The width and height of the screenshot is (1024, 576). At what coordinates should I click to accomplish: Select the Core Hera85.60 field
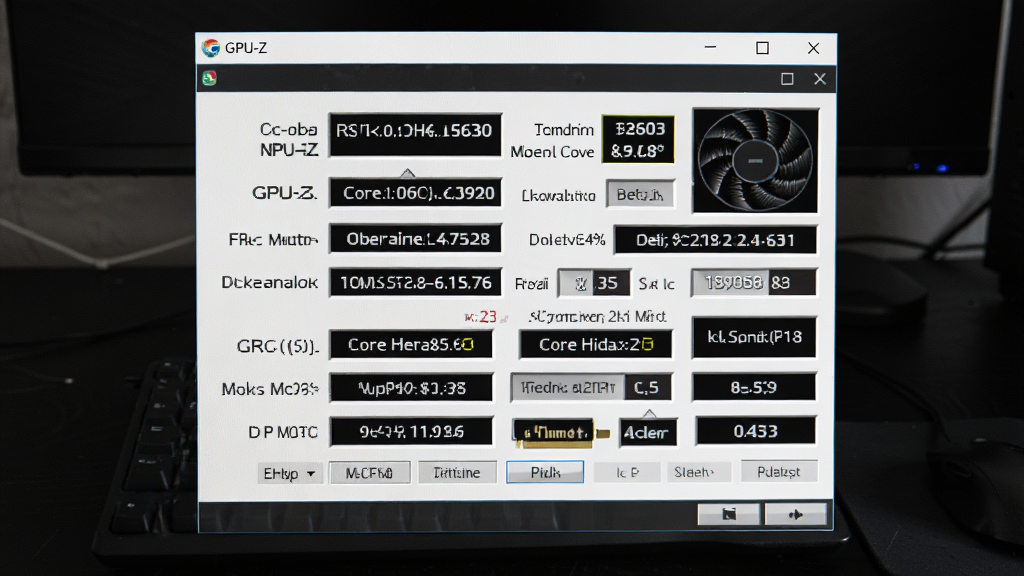pos(411,344)
